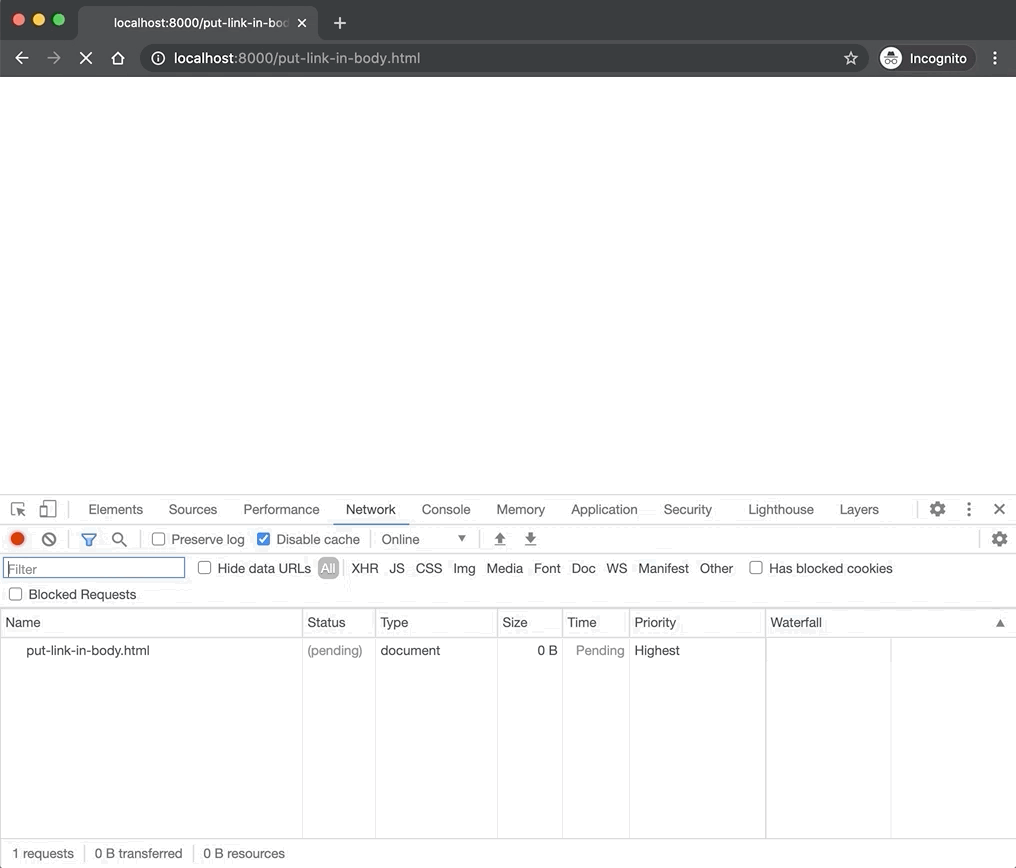Filter requests by Media

[504, 568]
